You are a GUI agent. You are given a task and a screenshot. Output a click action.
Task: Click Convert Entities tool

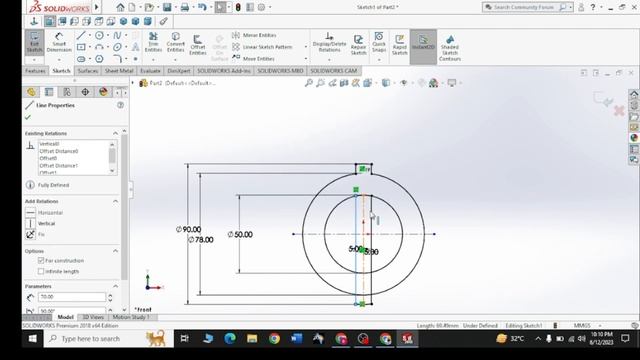point(176,42)
